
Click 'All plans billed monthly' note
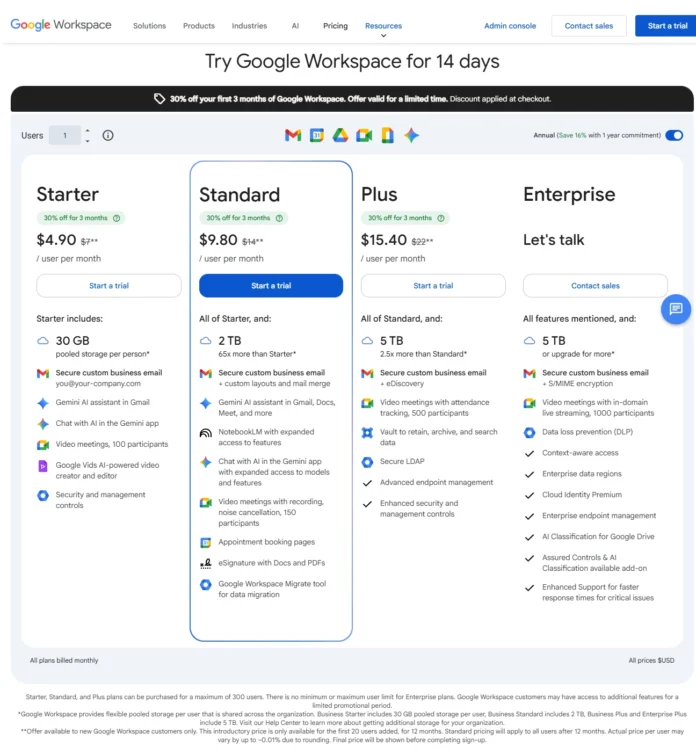[x=64, y=661]
